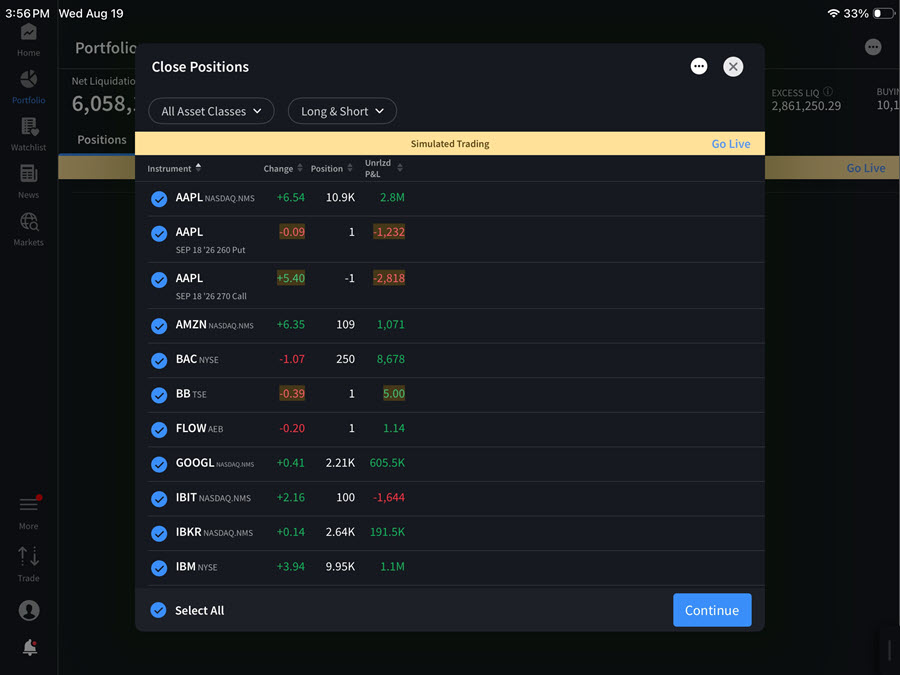Open the All Asset Classes dropdown

point(211,111)
